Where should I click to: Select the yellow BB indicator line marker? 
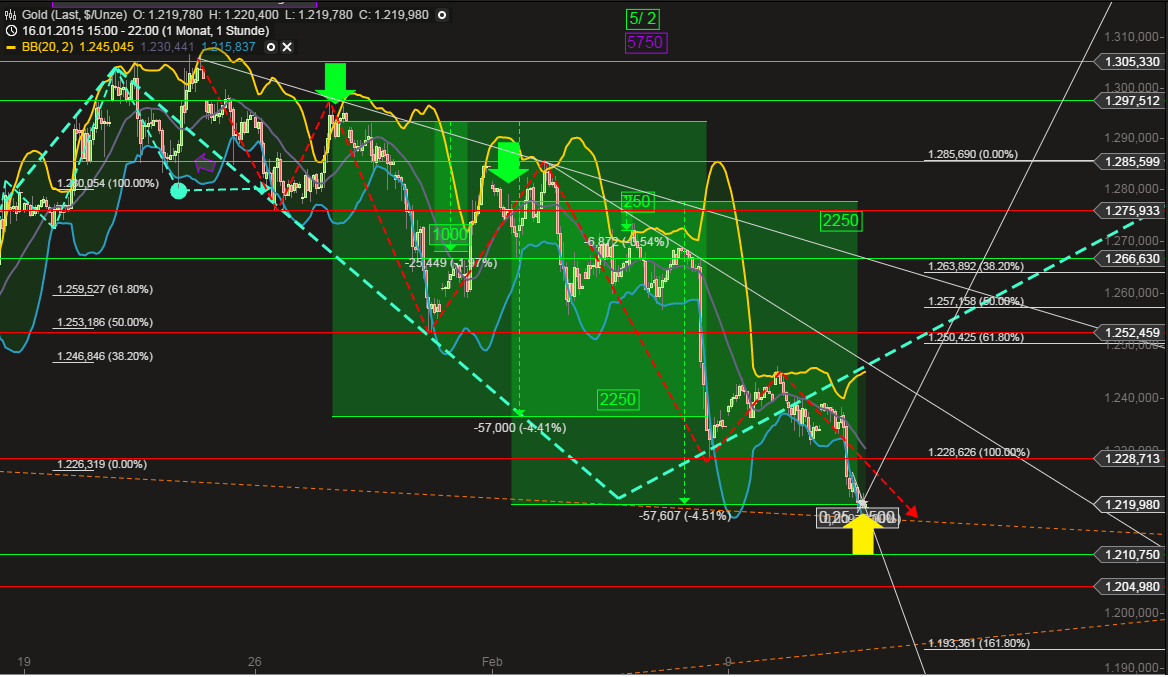click(x=10, y=47)
